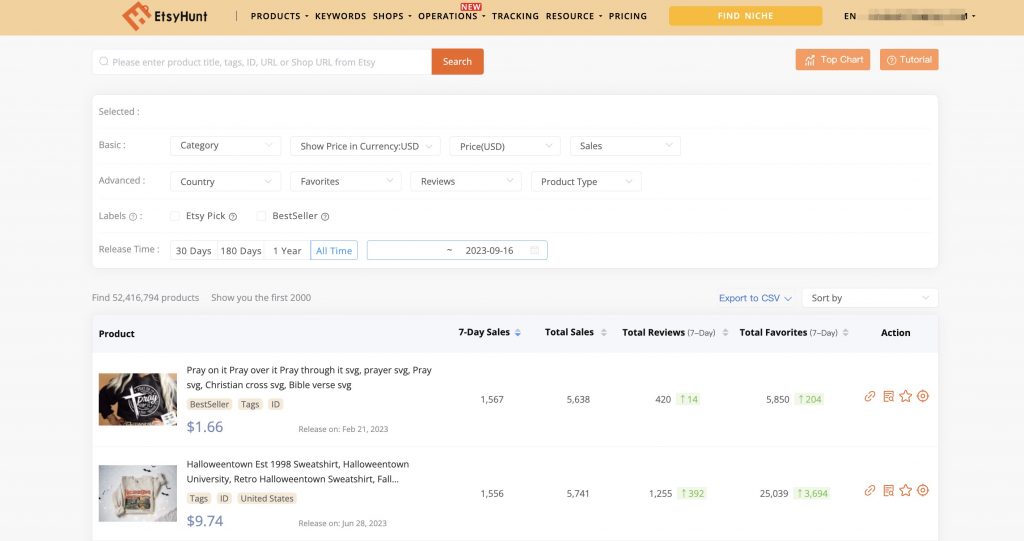
Task: Open the OPERATIONS menu
Action: [x=451, y=16]
